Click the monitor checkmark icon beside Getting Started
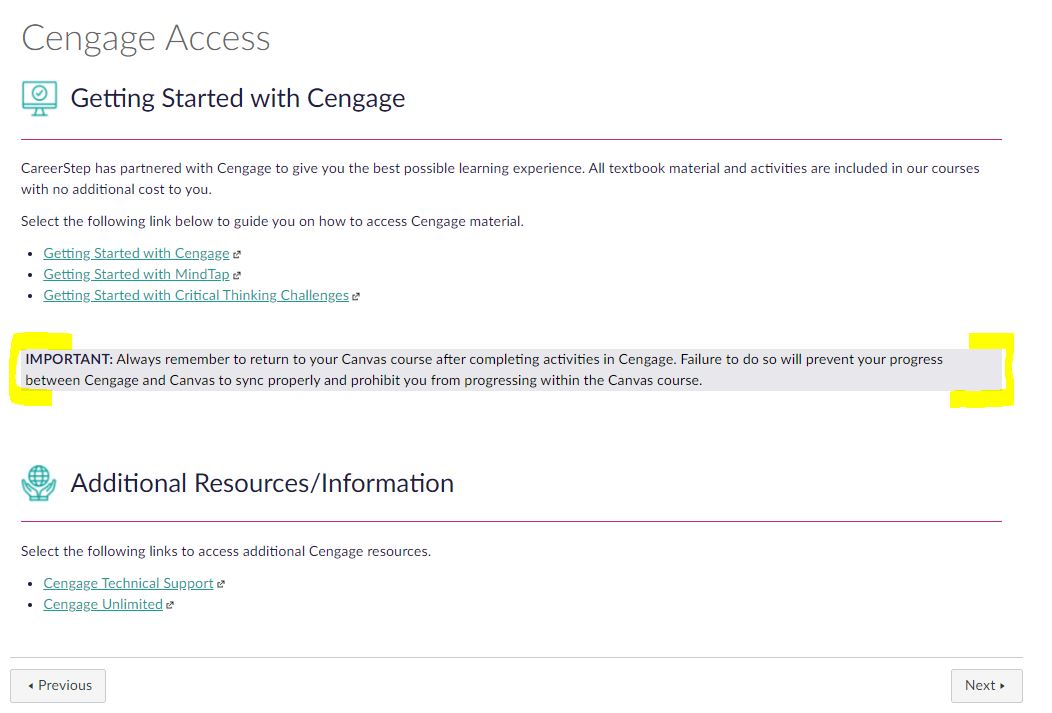 (x=39, y=98)
